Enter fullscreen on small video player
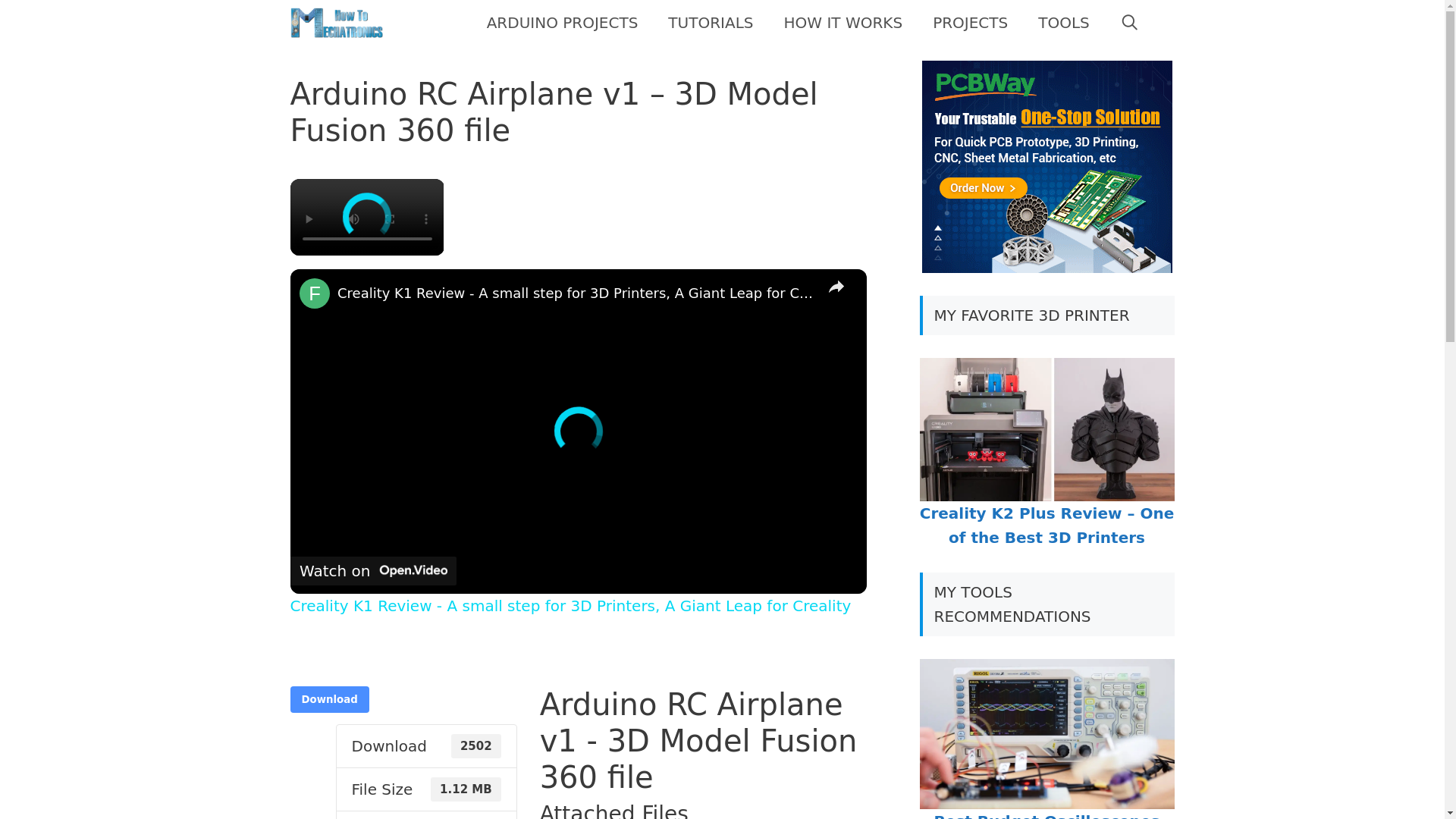Screen dimensions: 1456x819 (x=390, y=219)
